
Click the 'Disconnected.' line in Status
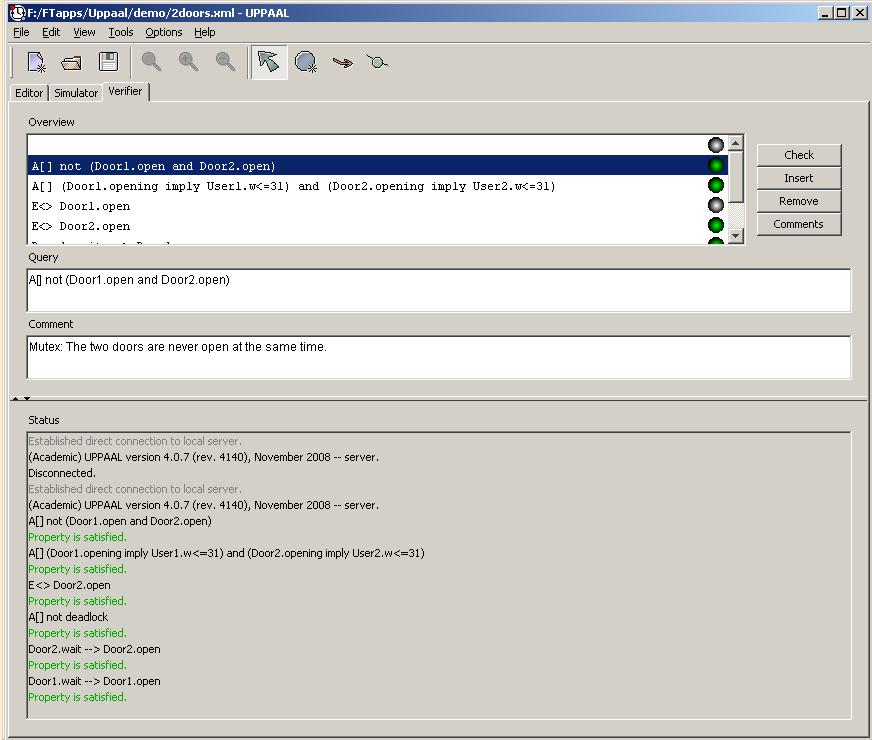click(62, 473)
